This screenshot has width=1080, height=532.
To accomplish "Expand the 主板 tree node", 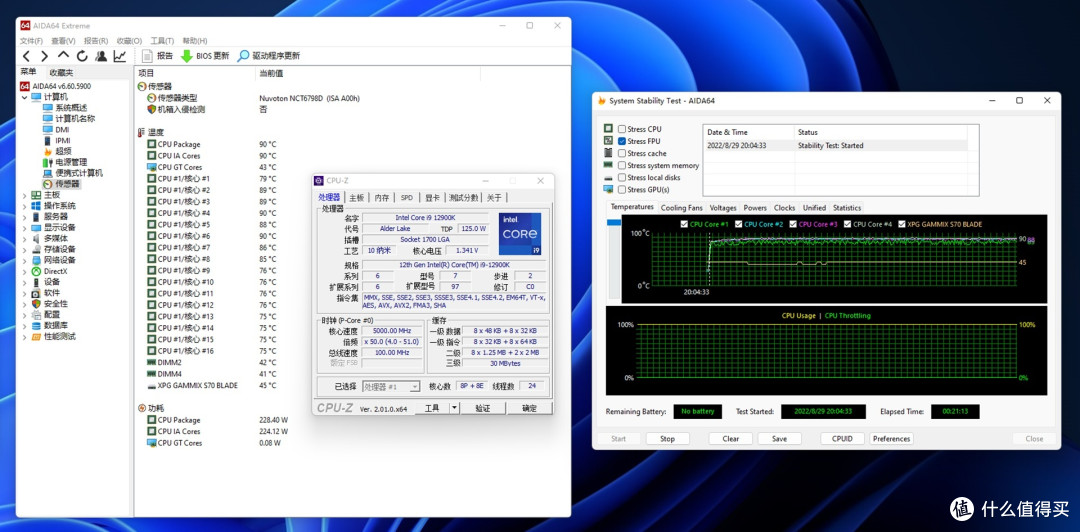I will [25, 195].
